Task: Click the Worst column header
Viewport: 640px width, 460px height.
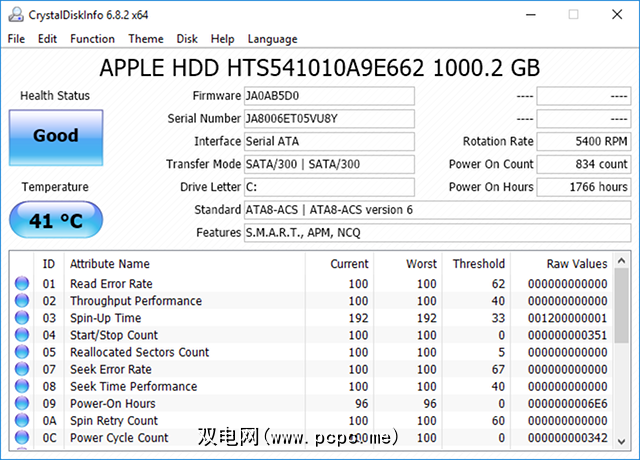Action: pyautogui.click(x=422, y=264)
